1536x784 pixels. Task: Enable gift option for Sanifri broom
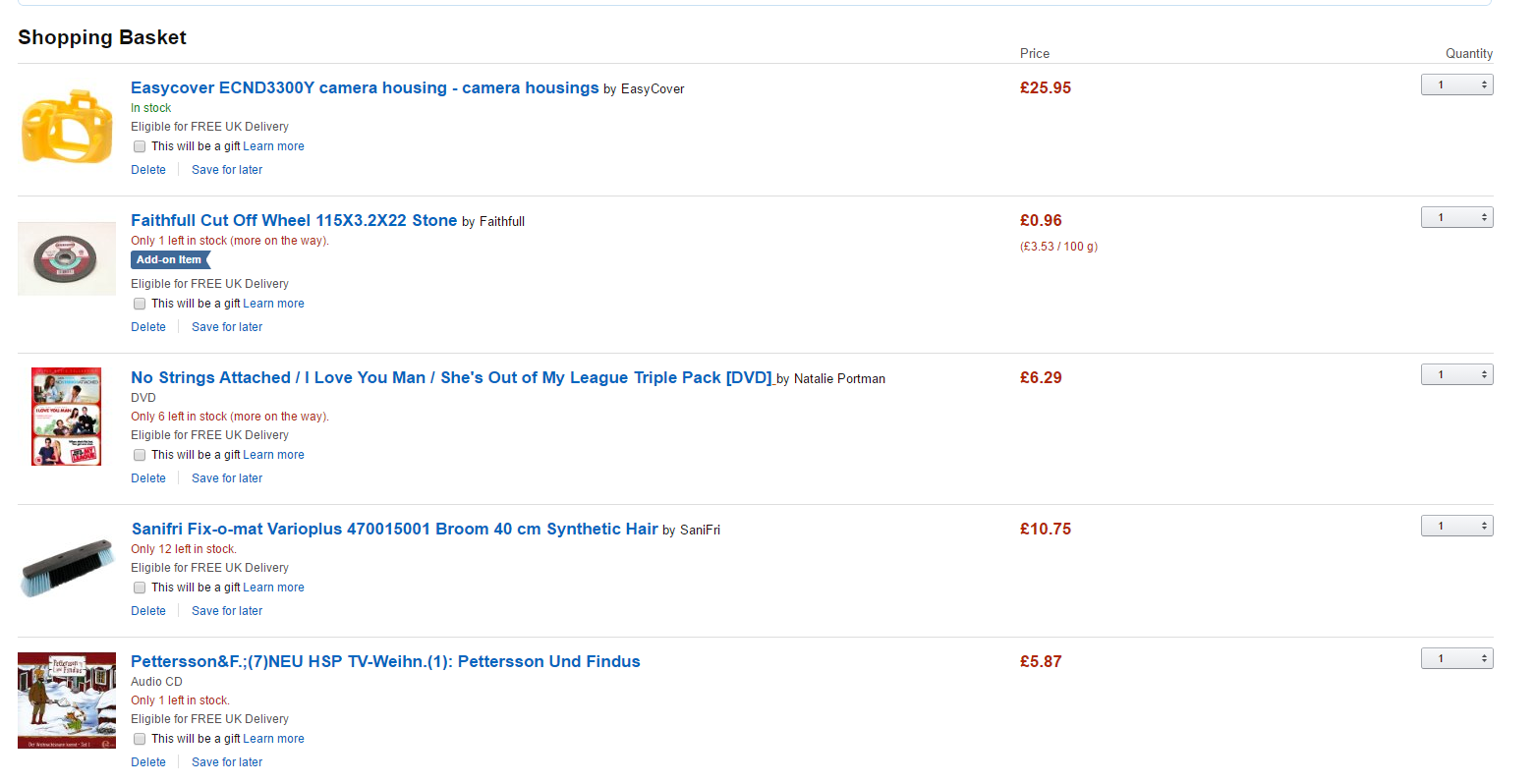tap(140, 588)
